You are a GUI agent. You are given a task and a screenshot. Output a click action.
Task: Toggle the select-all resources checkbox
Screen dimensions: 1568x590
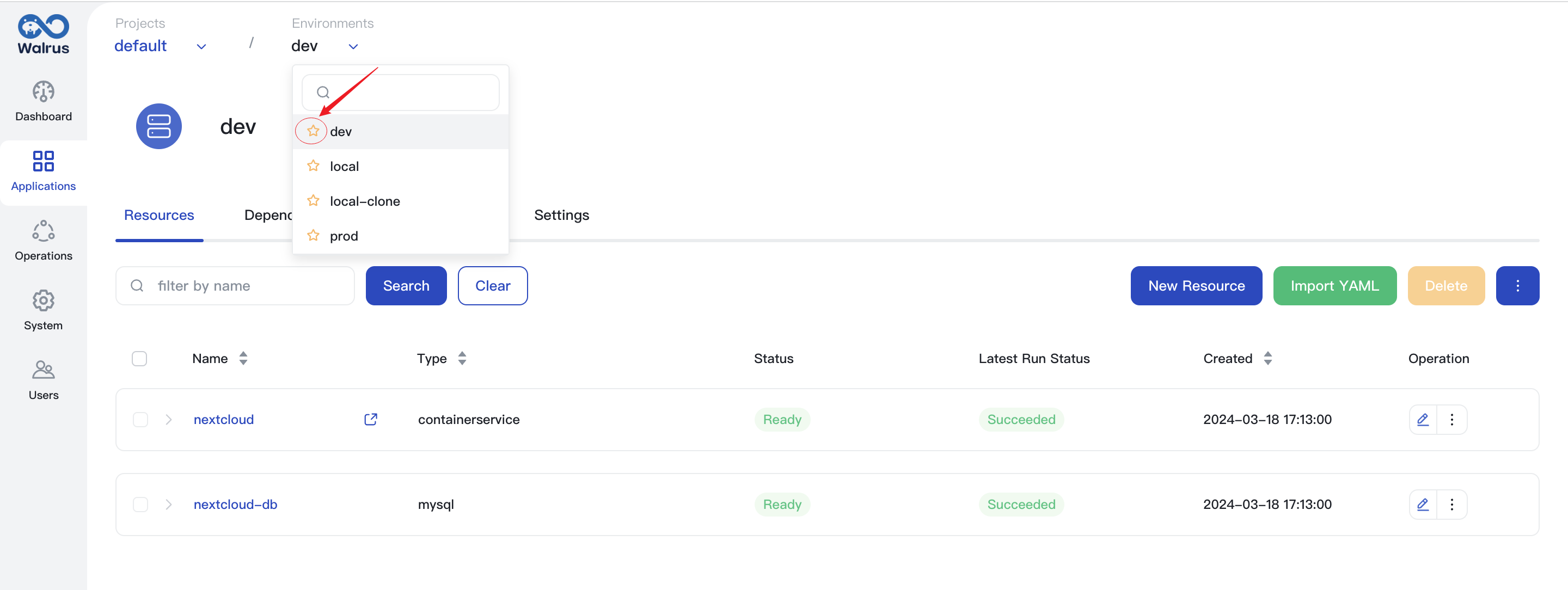point(139,358)
